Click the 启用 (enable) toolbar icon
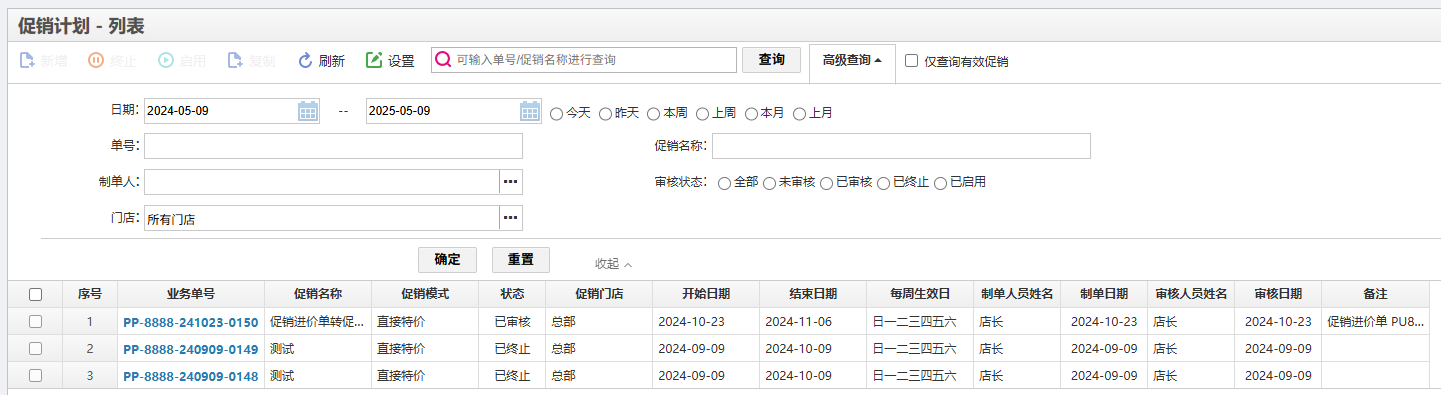This screenshot has height=395, width=1441. [x=166, y=61]
